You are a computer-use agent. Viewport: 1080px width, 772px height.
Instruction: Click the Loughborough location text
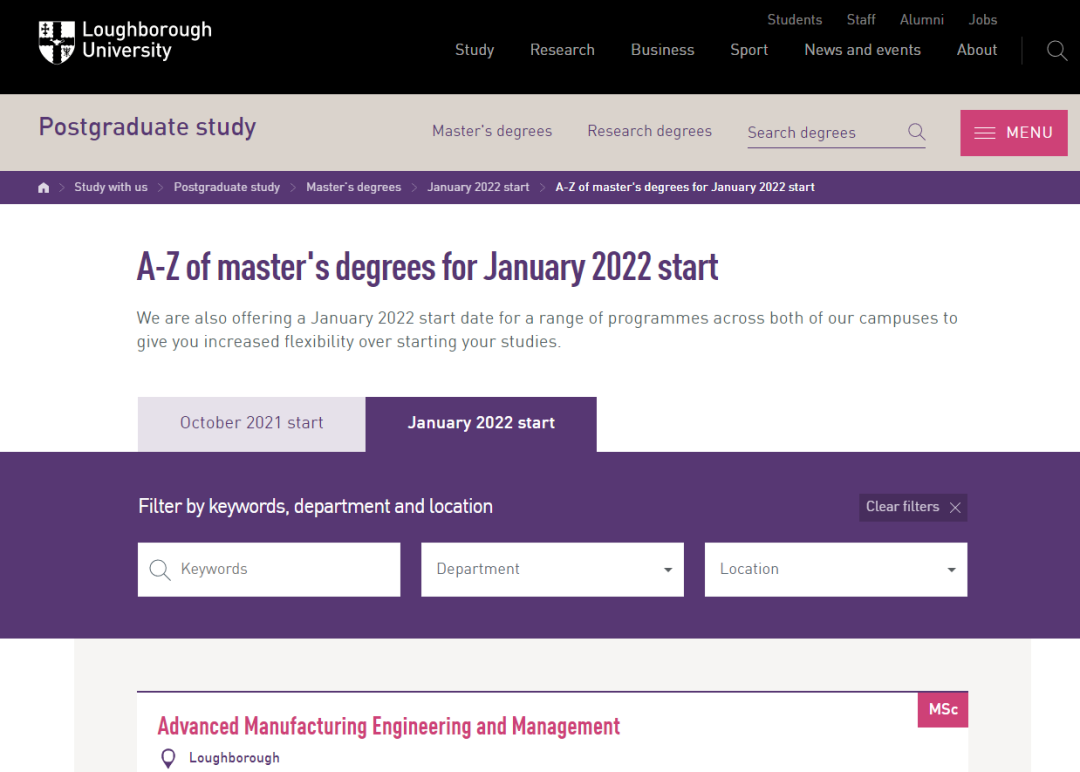pos(234,758)
